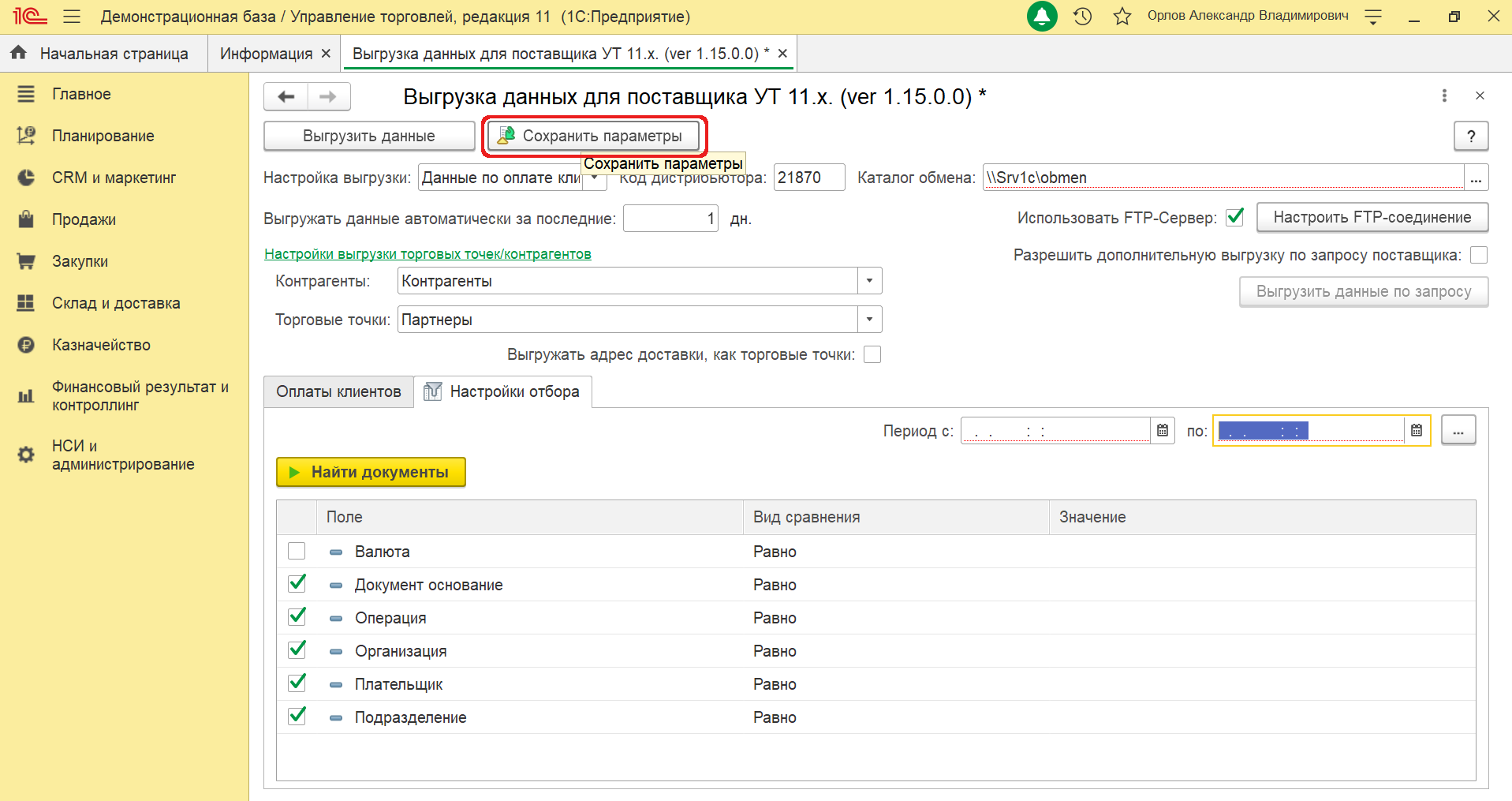Uncheck the Подразделение filter row
This screenshot has width=1512, height=801.
(297, 717)
